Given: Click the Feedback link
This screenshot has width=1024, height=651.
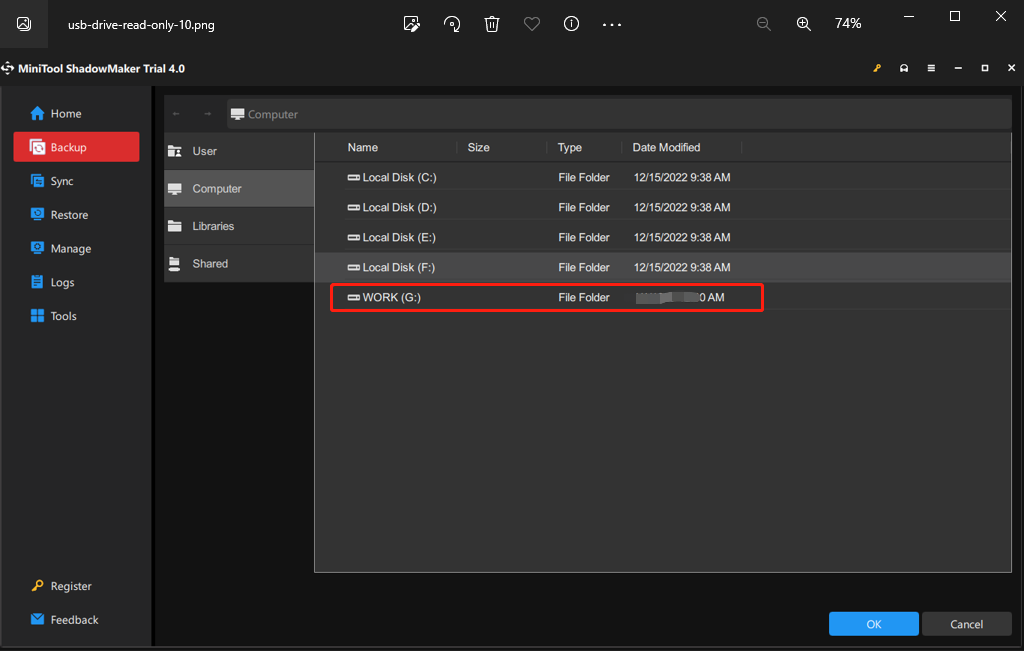Looking at the screenshot, I should (65, 620).
